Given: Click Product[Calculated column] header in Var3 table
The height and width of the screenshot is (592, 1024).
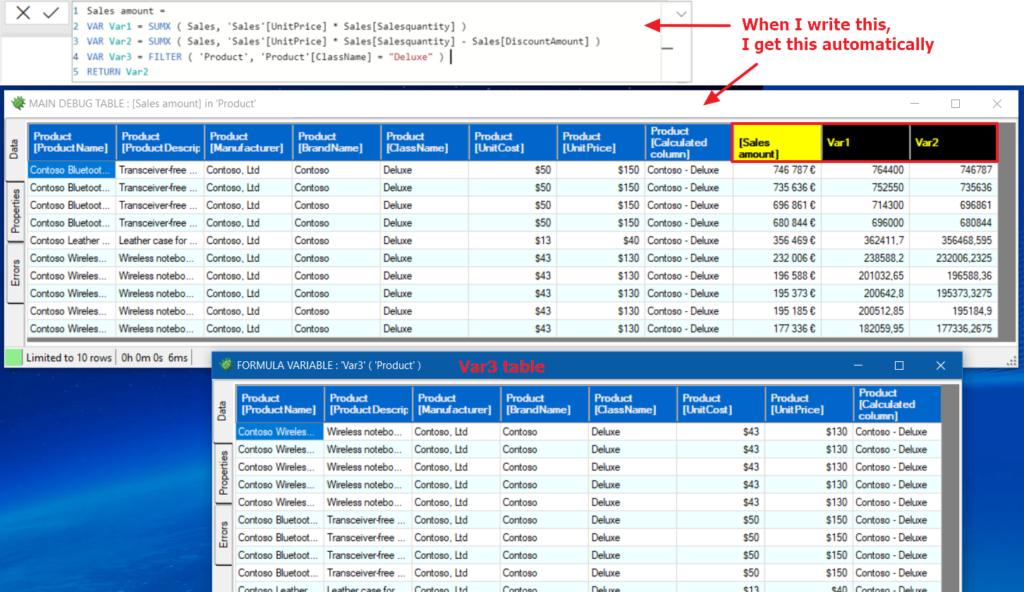Looking at the screenshot, I should pyautogui.click(x=897, y=404).
